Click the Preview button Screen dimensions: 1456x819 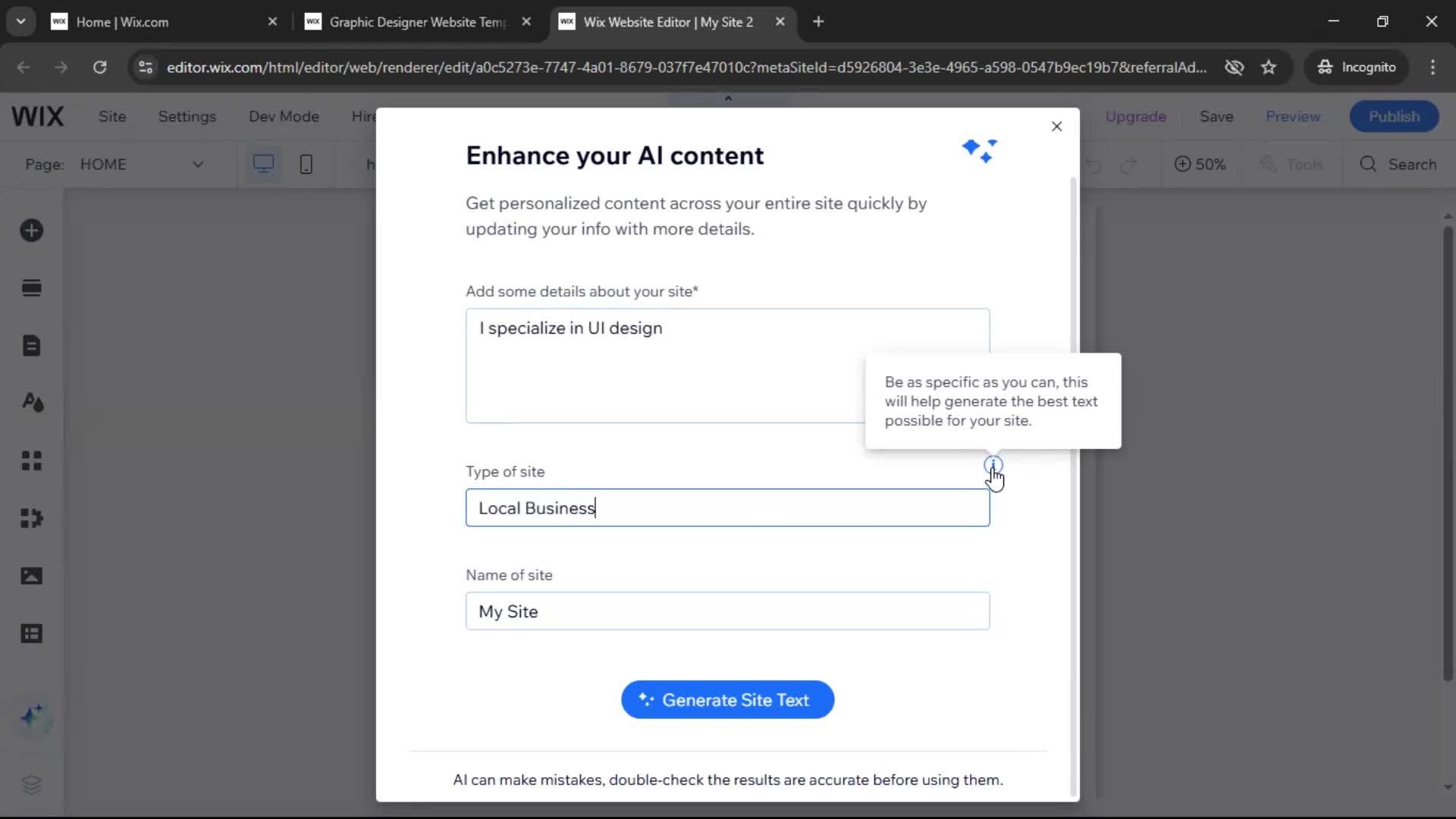[x=1293, y=116]
